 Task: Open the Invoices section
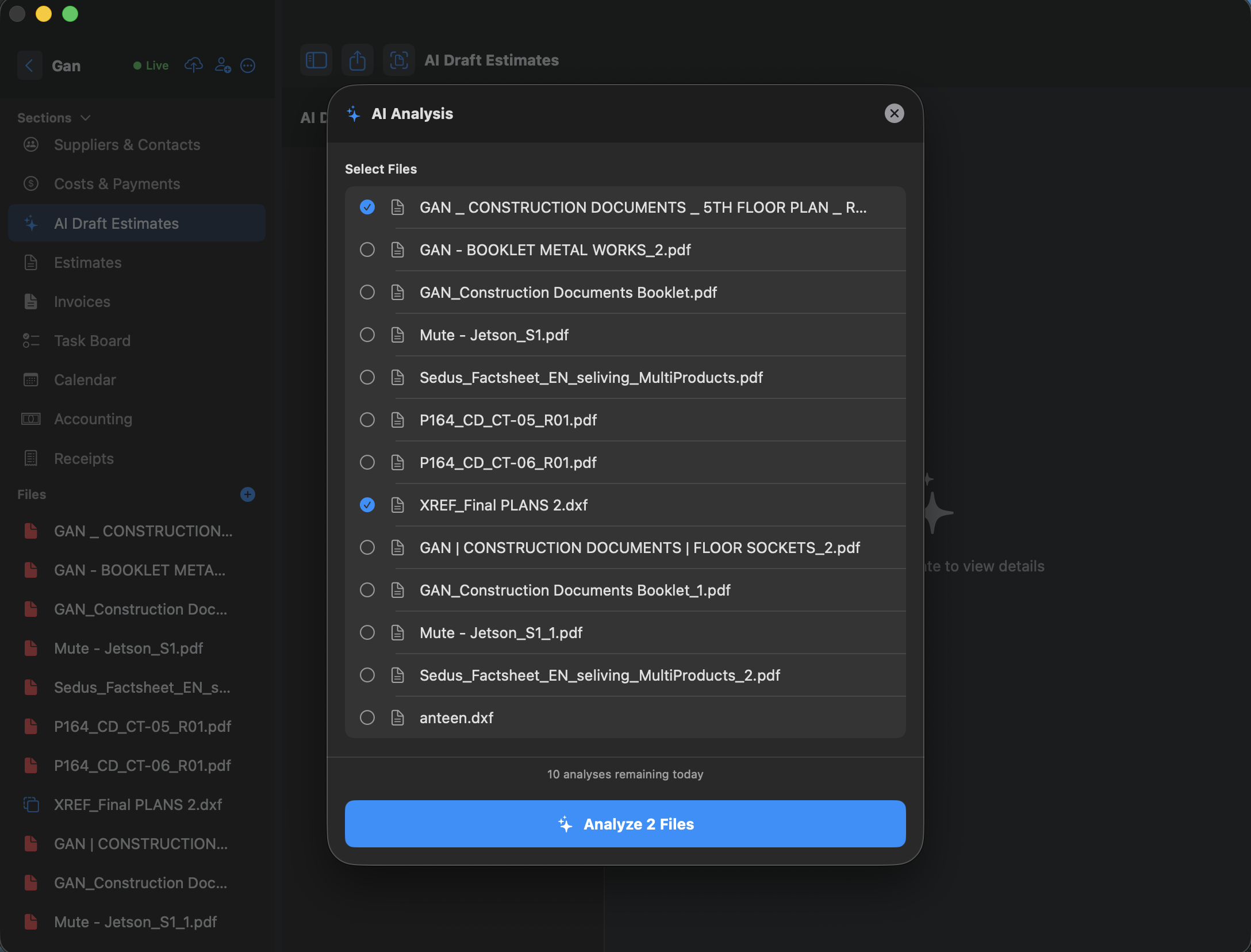point(137,302)
